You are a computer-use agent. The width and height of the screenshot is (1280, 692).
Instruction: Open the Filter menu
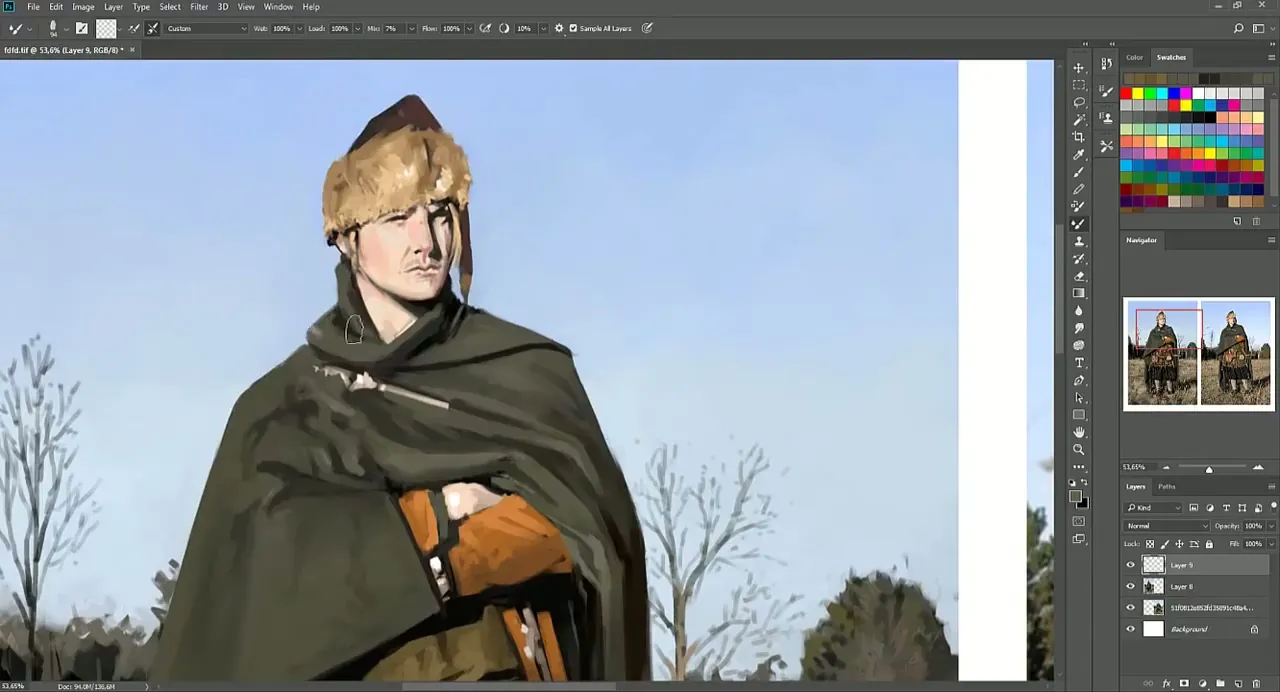coord(199,7)
